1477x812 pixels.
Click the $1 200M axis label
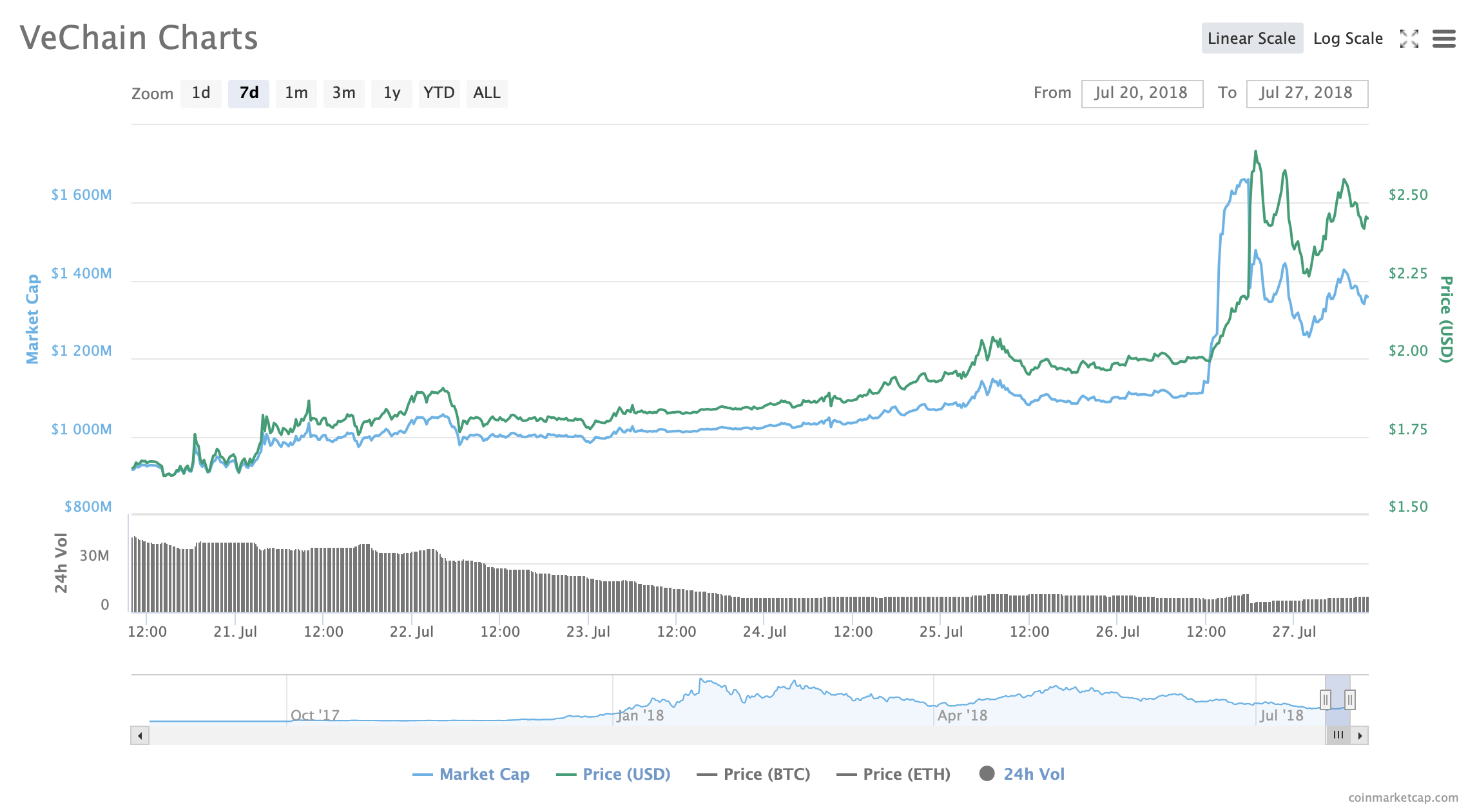82,351
